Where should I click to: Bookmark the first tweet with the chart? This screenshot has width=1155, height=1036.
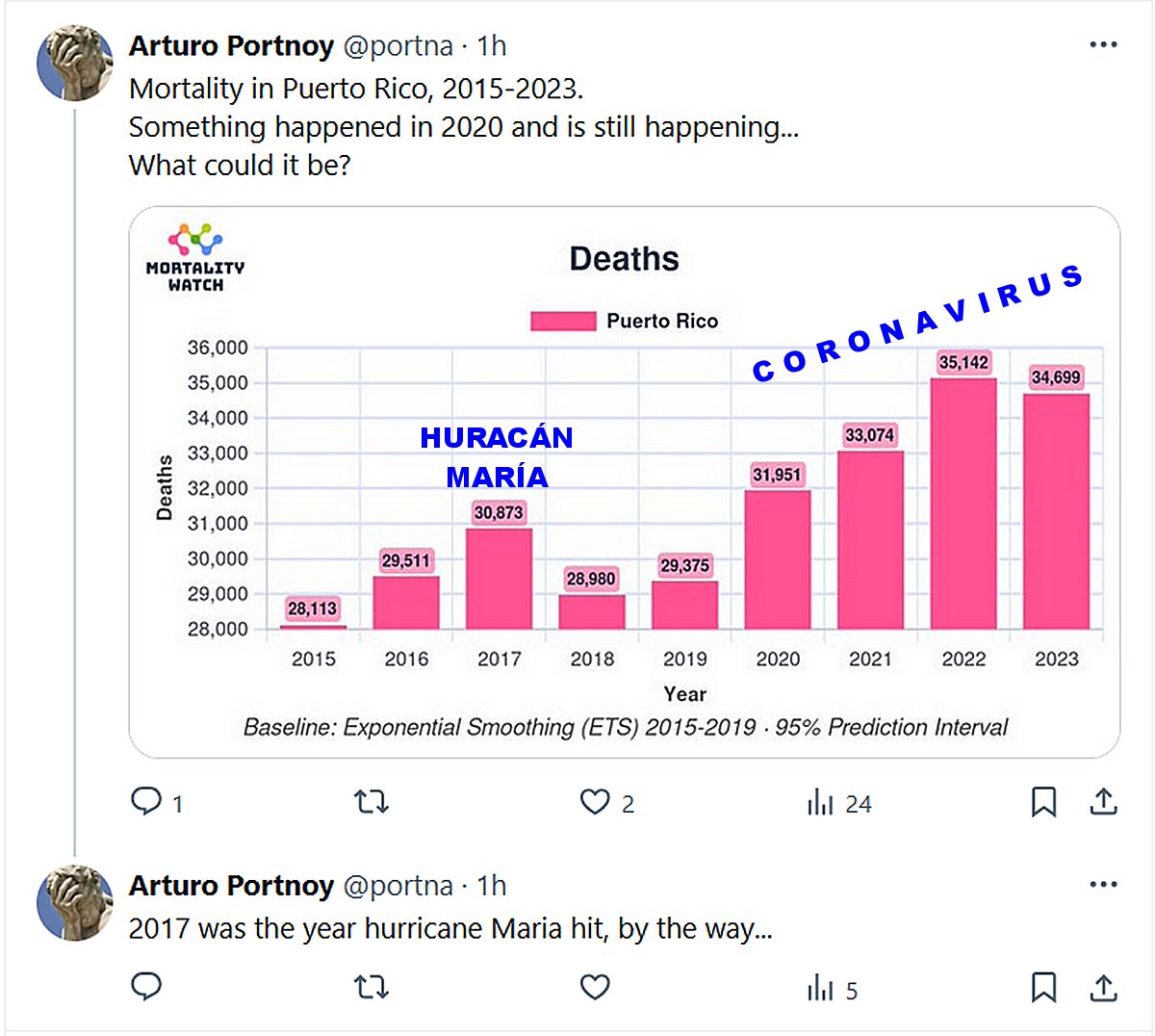1043,801
